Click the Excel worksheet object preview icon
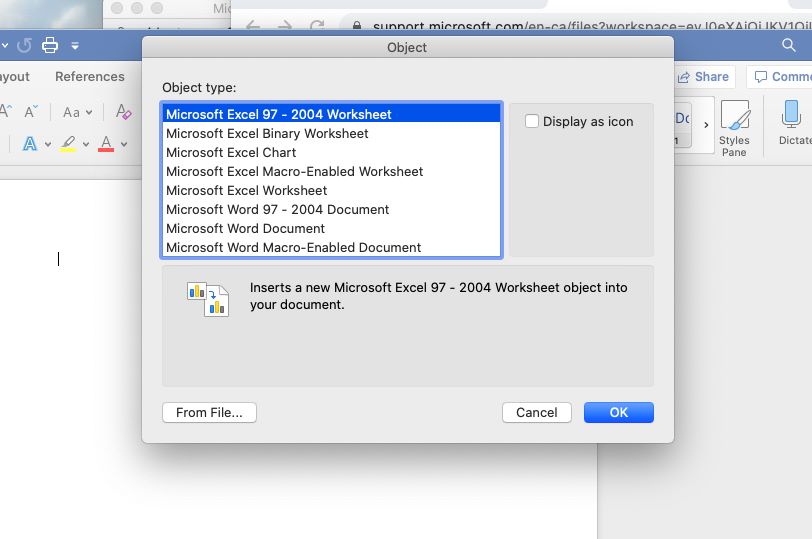This screenshot has height=539, width=812. 208,299
